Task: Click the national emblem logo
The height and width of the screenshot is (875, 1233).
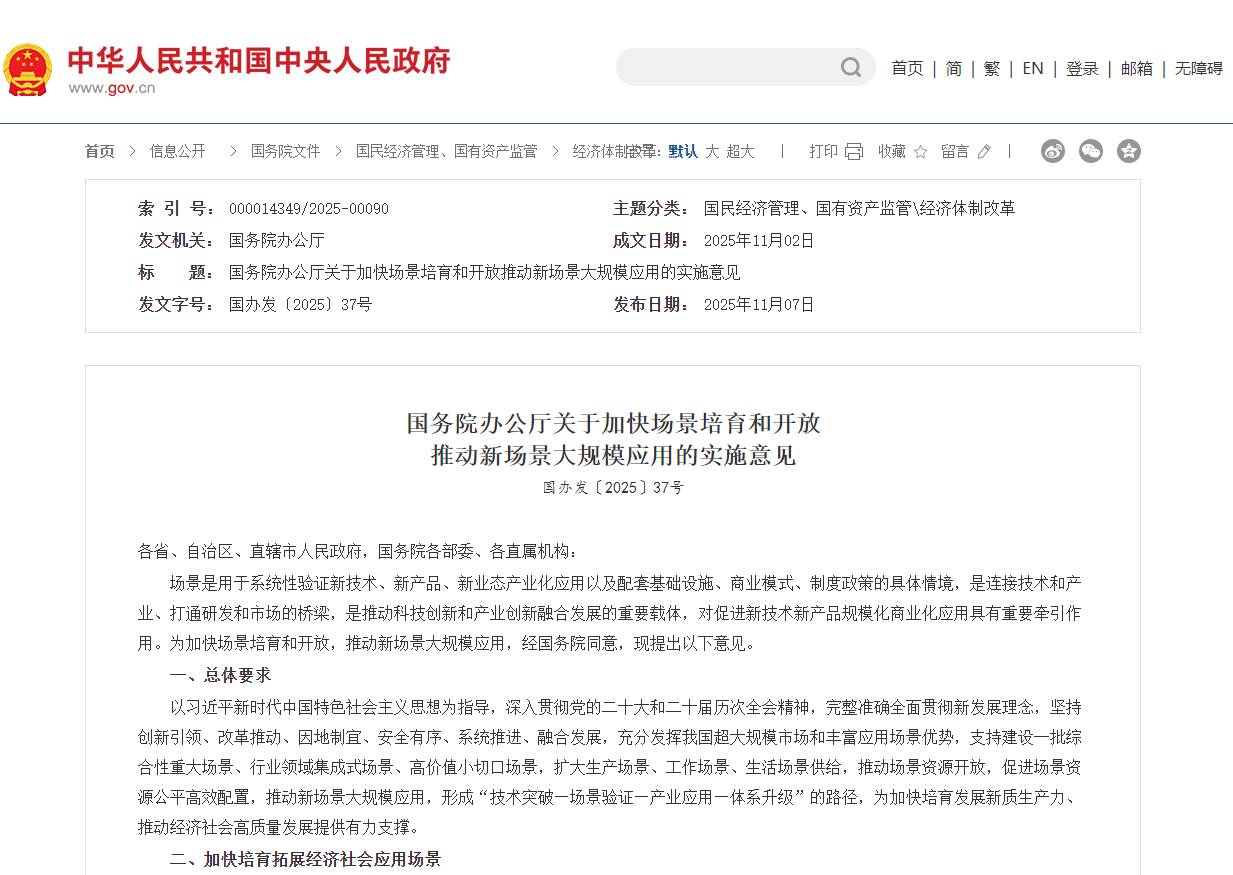Action: [x=28, y=70]
